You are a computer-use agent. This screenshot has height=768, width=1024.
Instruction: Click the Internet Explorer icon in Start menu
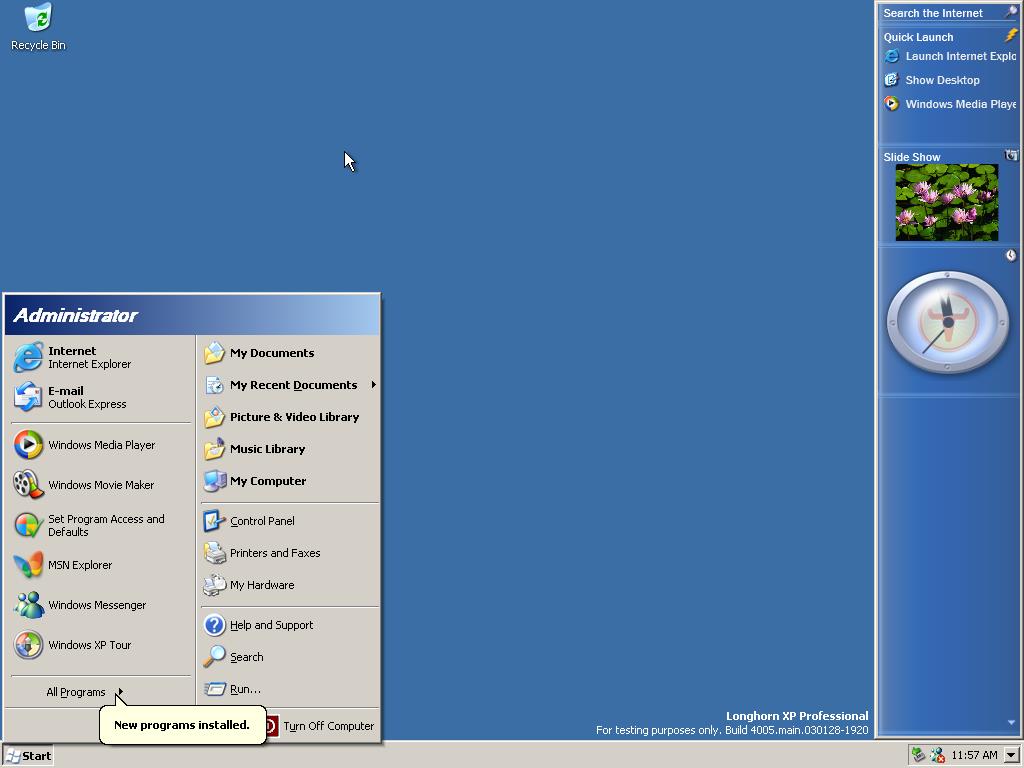[28, 357]
